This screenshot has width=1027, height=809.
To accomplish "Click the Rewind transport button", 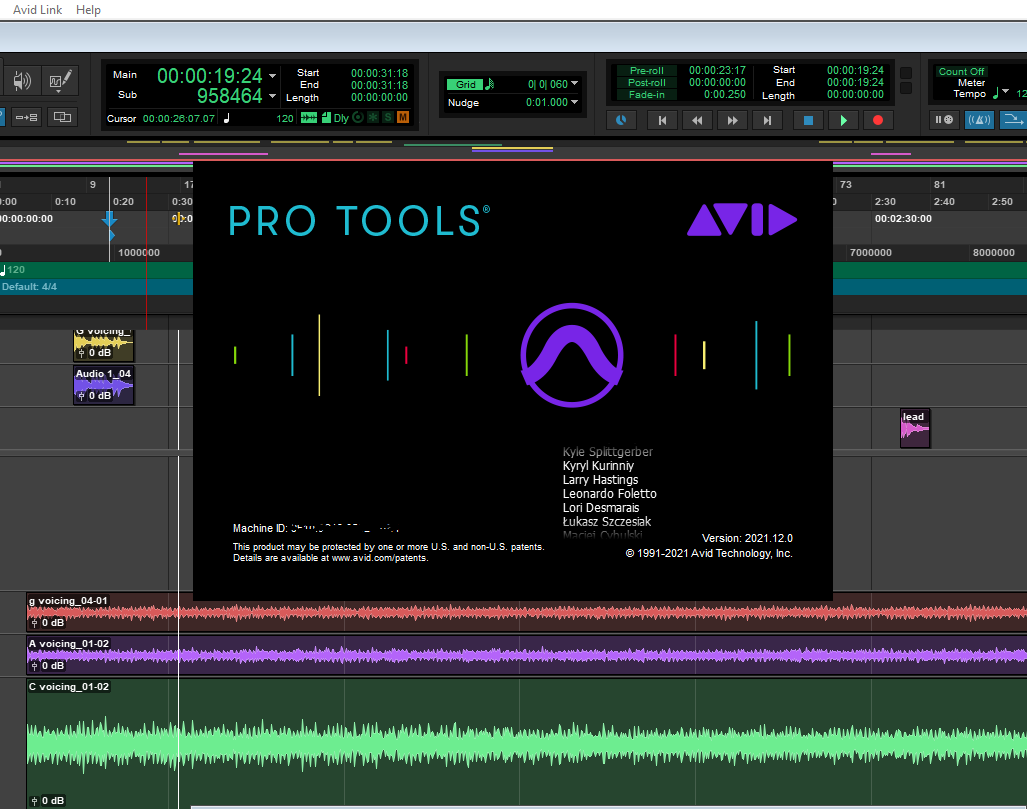I will click(697, 120).
